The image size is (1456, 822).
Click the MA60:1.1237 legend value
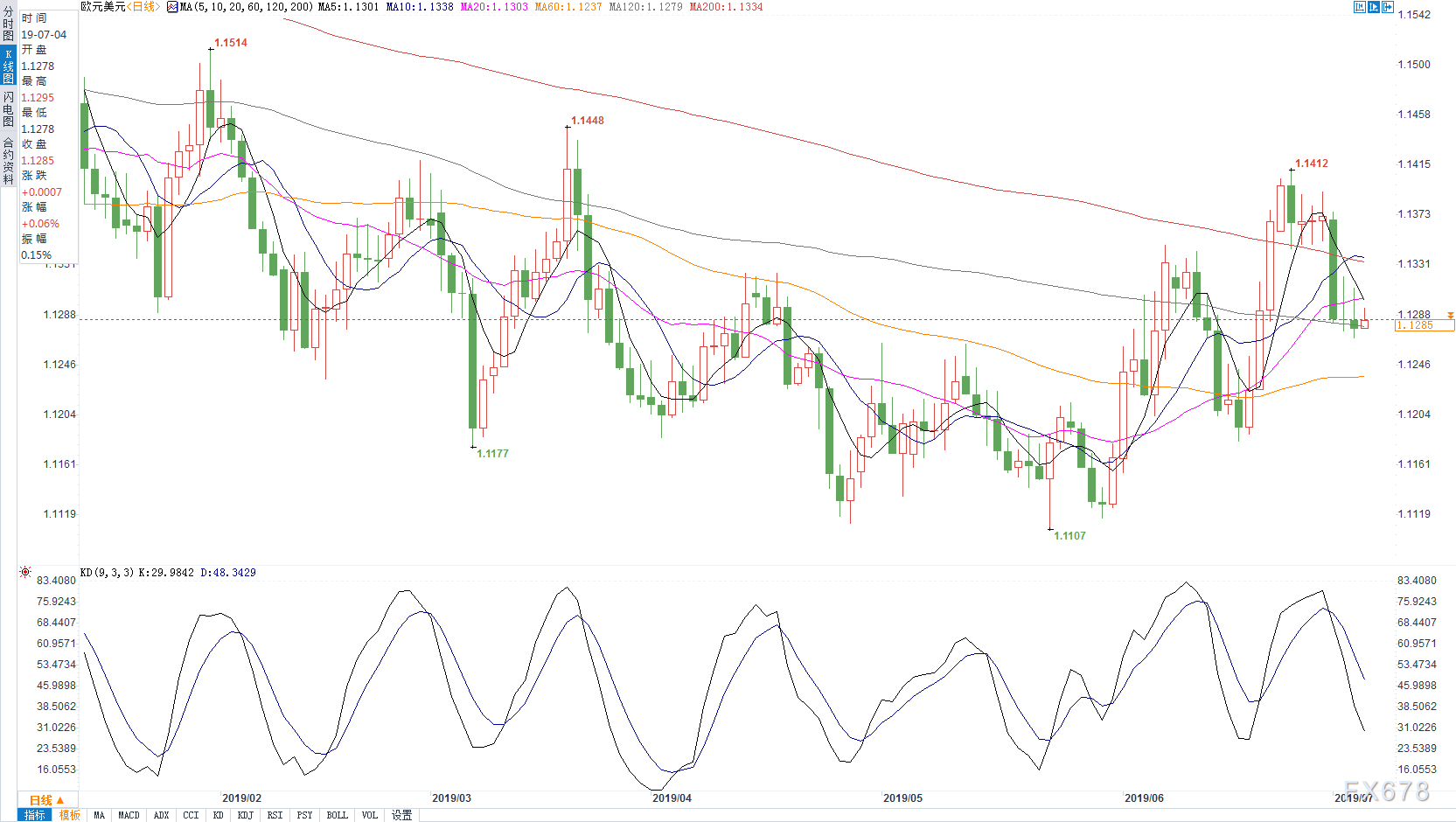pyautogui.click(x=568, y=7)
